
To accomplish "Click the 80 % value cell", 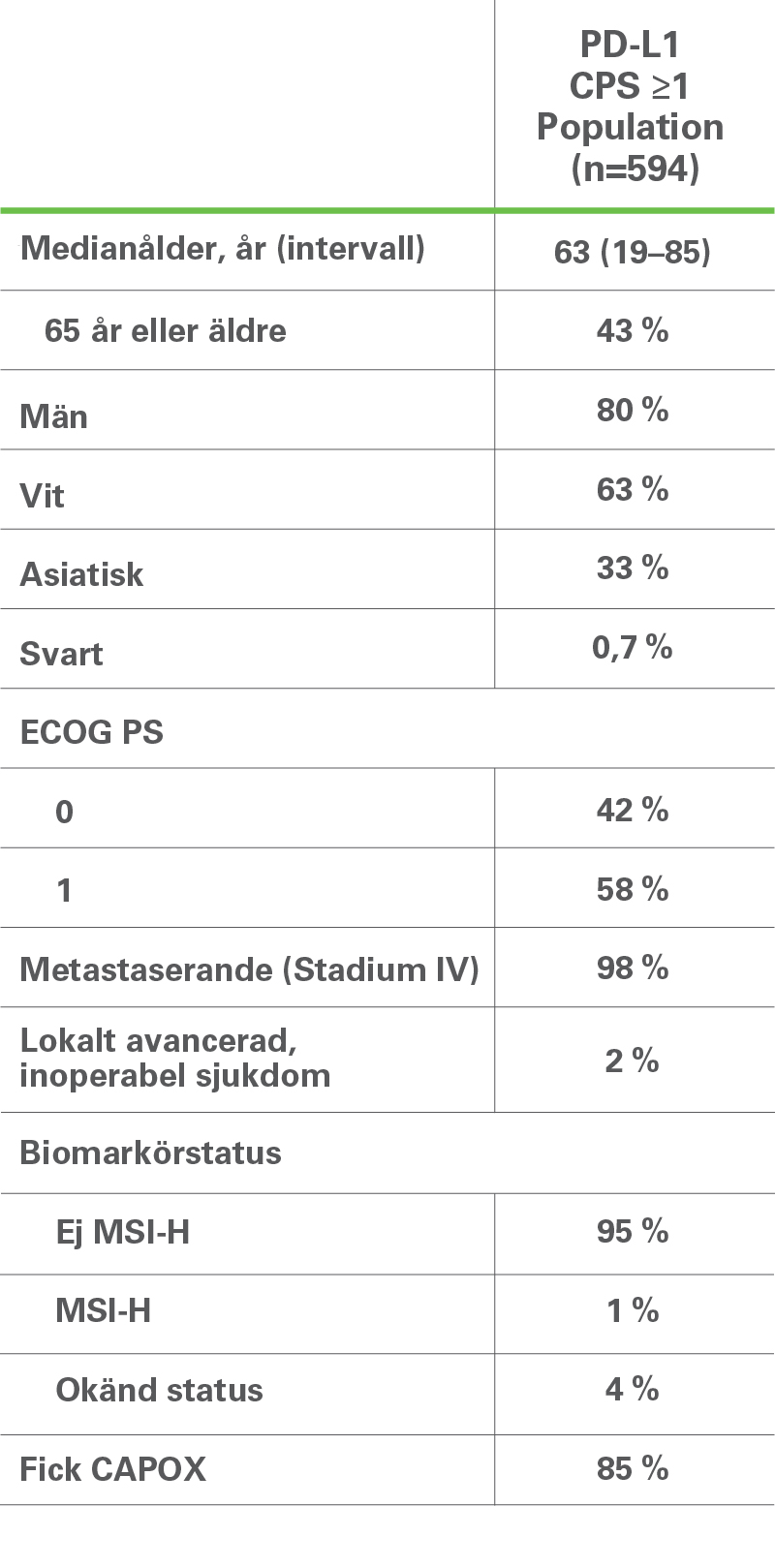I will click(633, 410).
